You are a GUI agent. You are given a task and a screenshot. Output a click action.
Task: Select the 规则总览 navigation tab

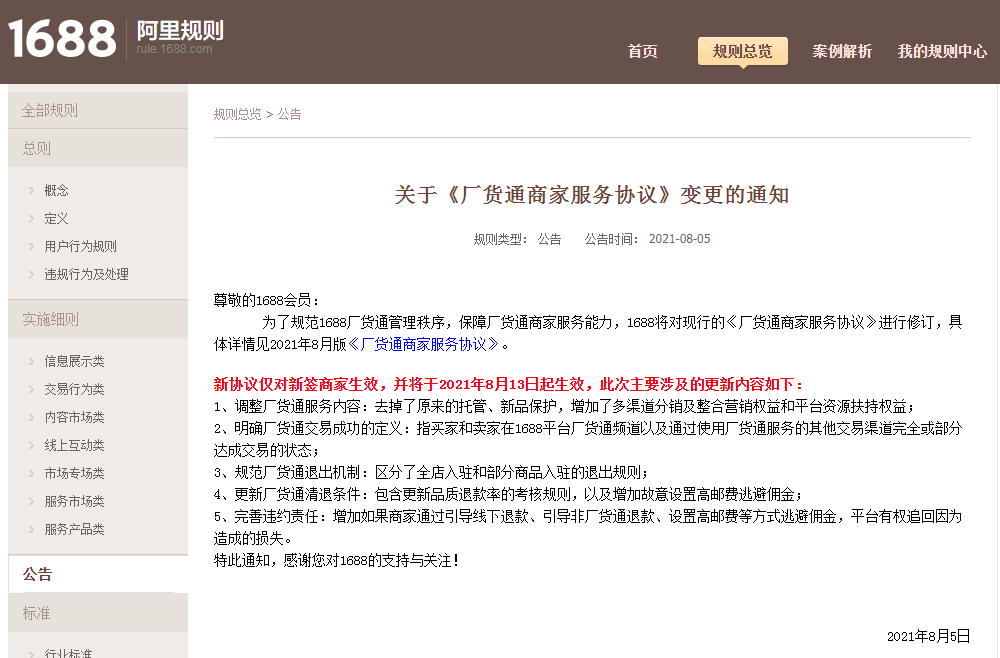click(742, 51)
